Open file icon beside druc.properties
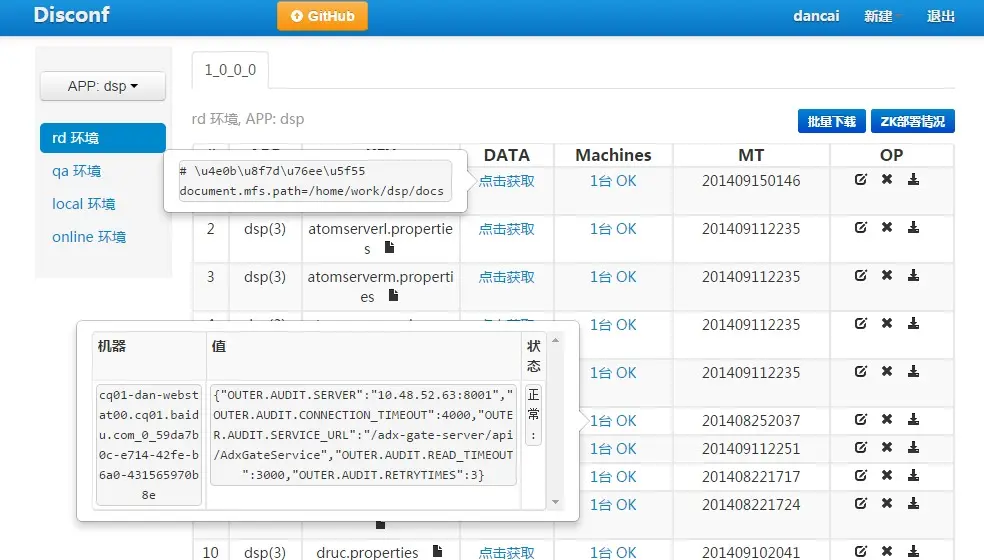The image size is (984, 560). [x=437, y=551]
